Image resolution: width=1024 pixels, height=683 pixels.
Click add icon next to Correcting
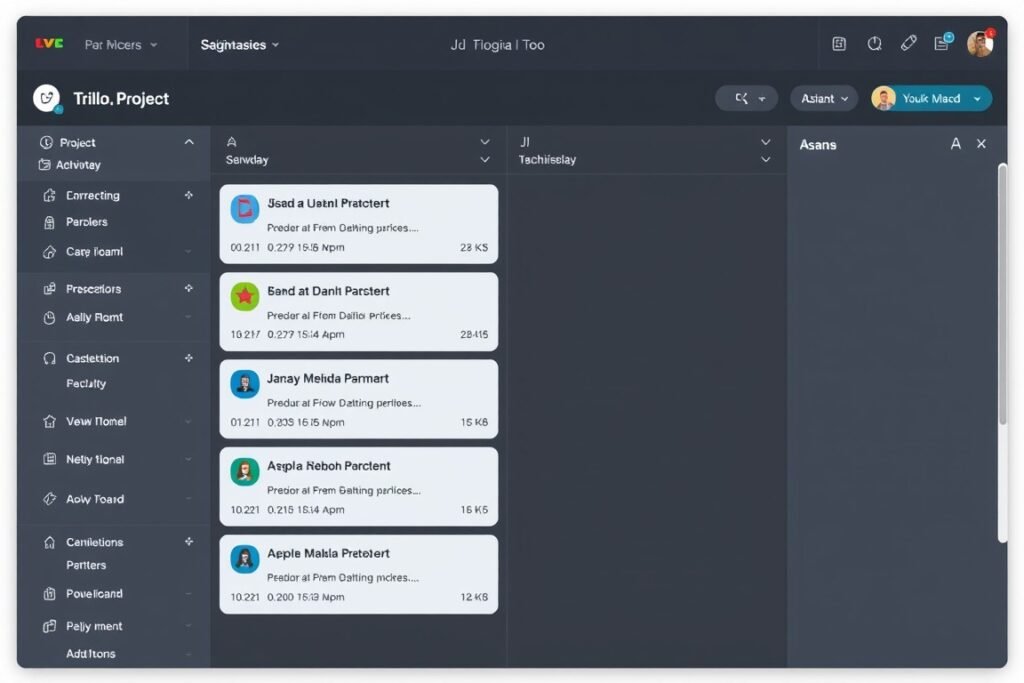coord(189,195)
